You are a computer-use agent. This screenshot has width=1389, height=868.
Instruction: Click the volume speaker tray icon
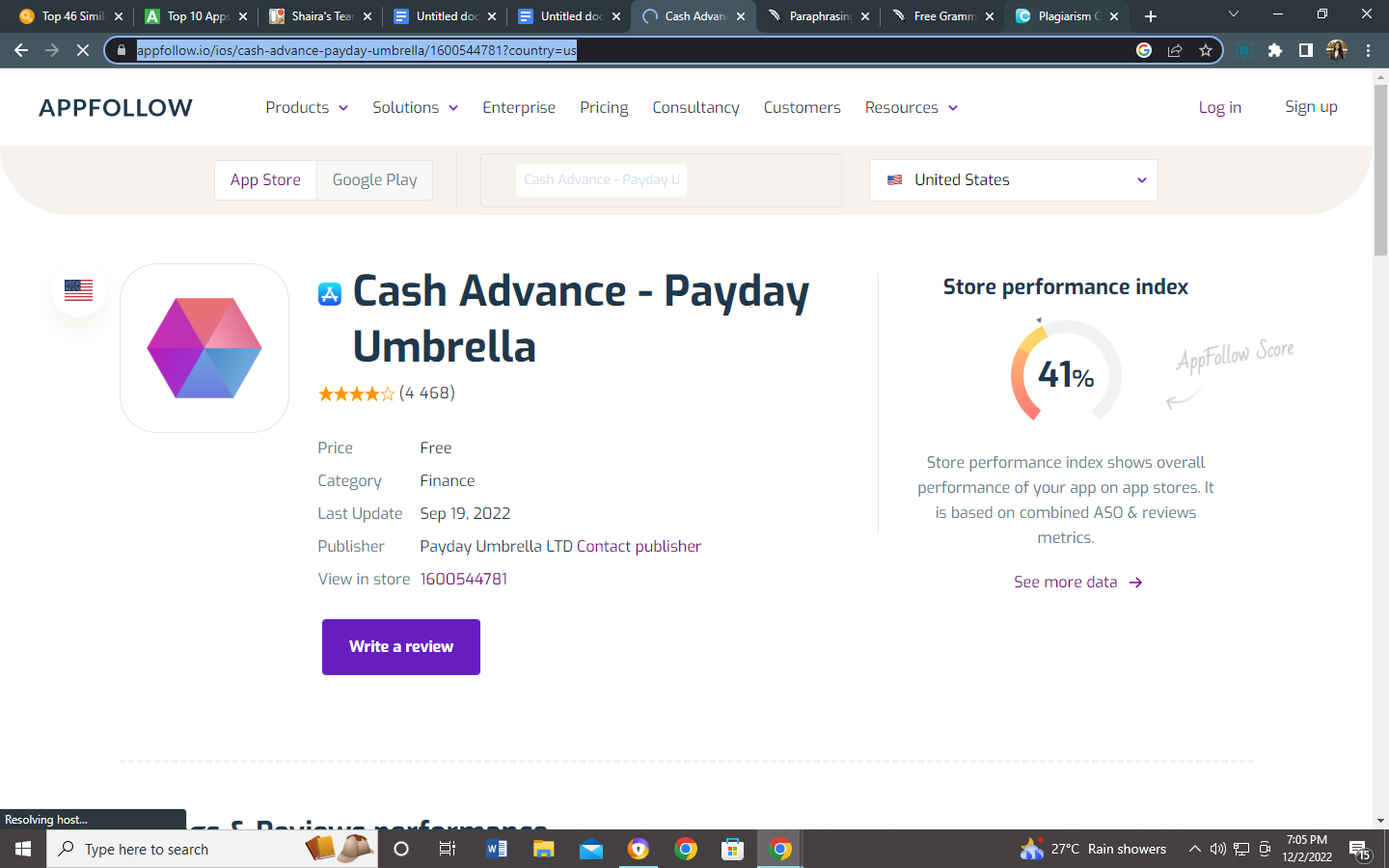coord(1217,849)
